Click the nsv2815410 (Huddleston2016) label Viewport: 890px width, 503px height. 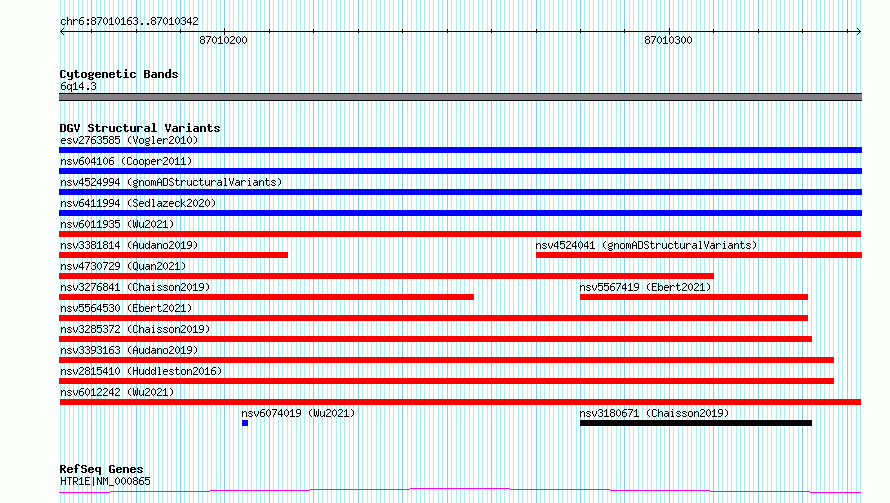[x=141, y=371]
